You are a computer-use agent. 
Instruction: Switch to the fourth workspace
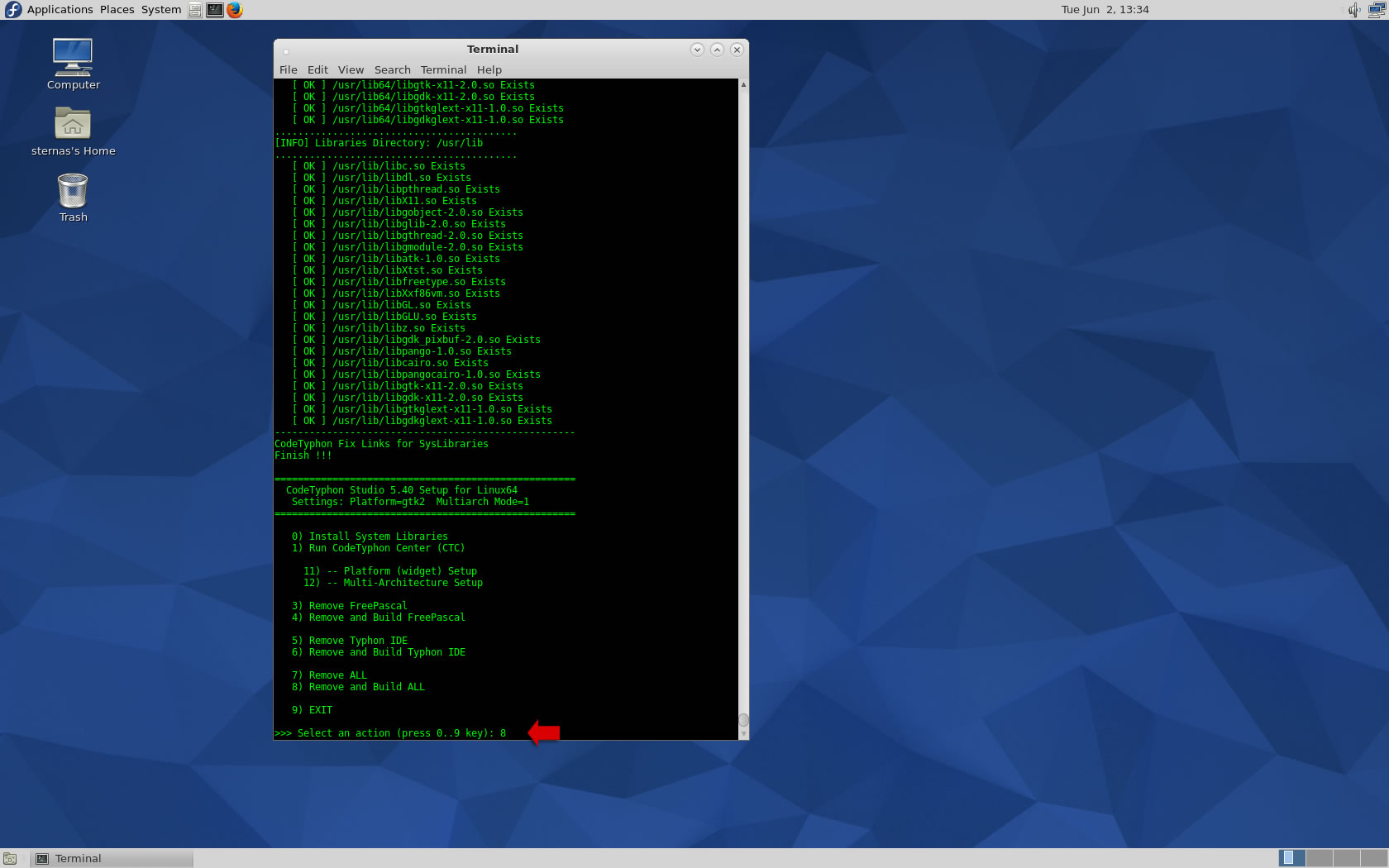click(x=1373, y=858)
